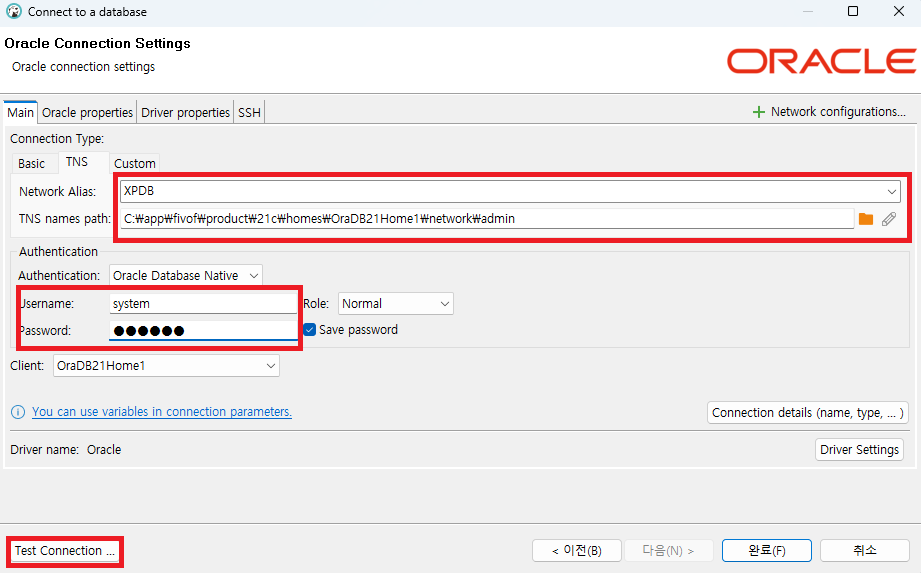Click the green plus Network configurations icon
Image resolution: width=921 pixels, height=573 pixels.
click(758, 112)
